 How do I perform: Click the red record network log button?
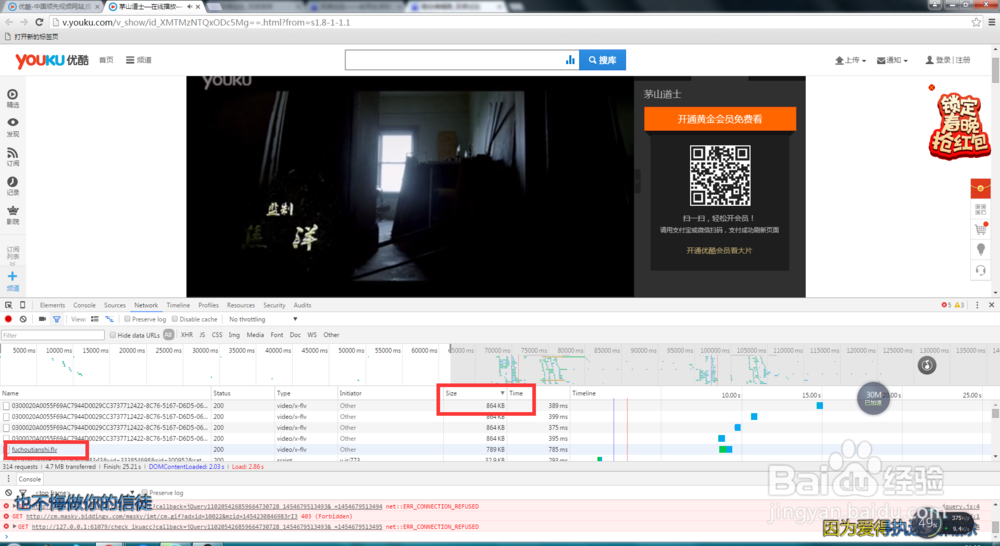[8, 319]
